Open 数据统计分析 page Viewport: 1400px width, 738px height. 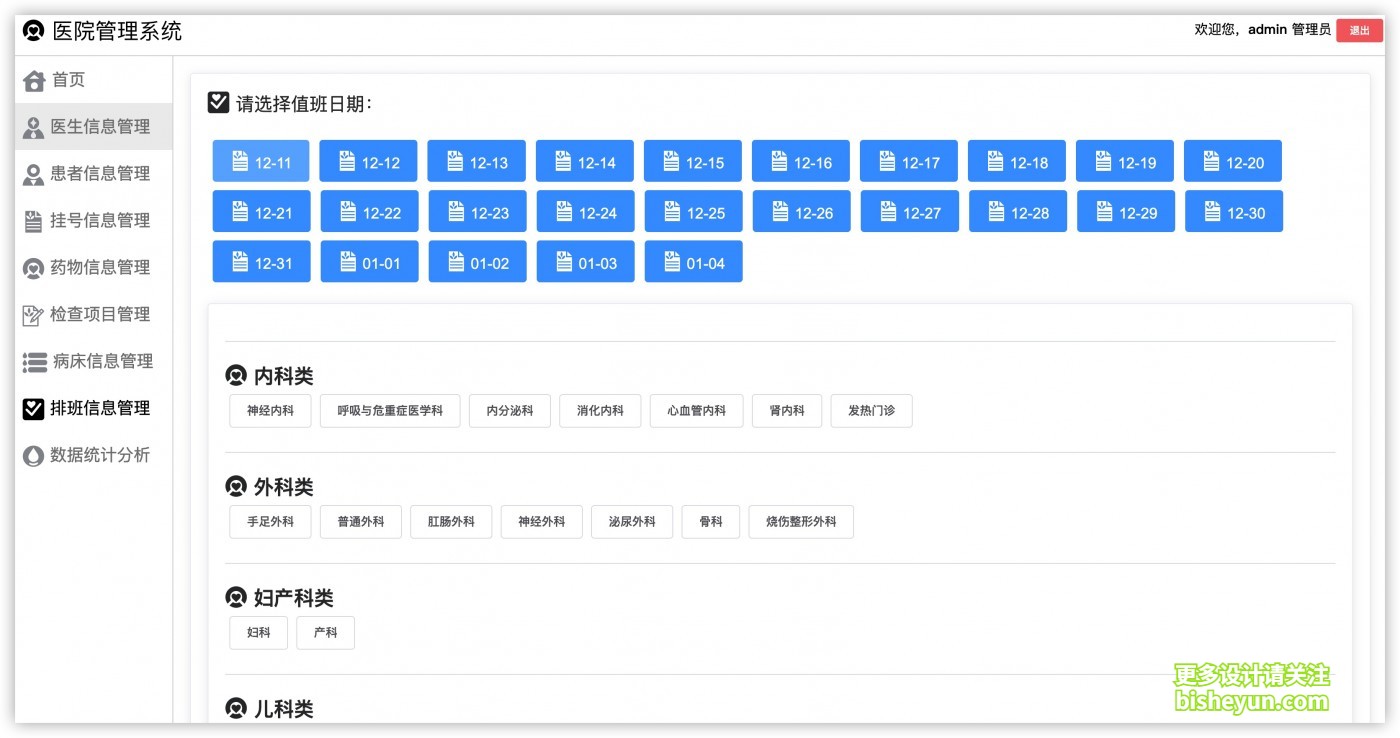click(x=93, y=455)
